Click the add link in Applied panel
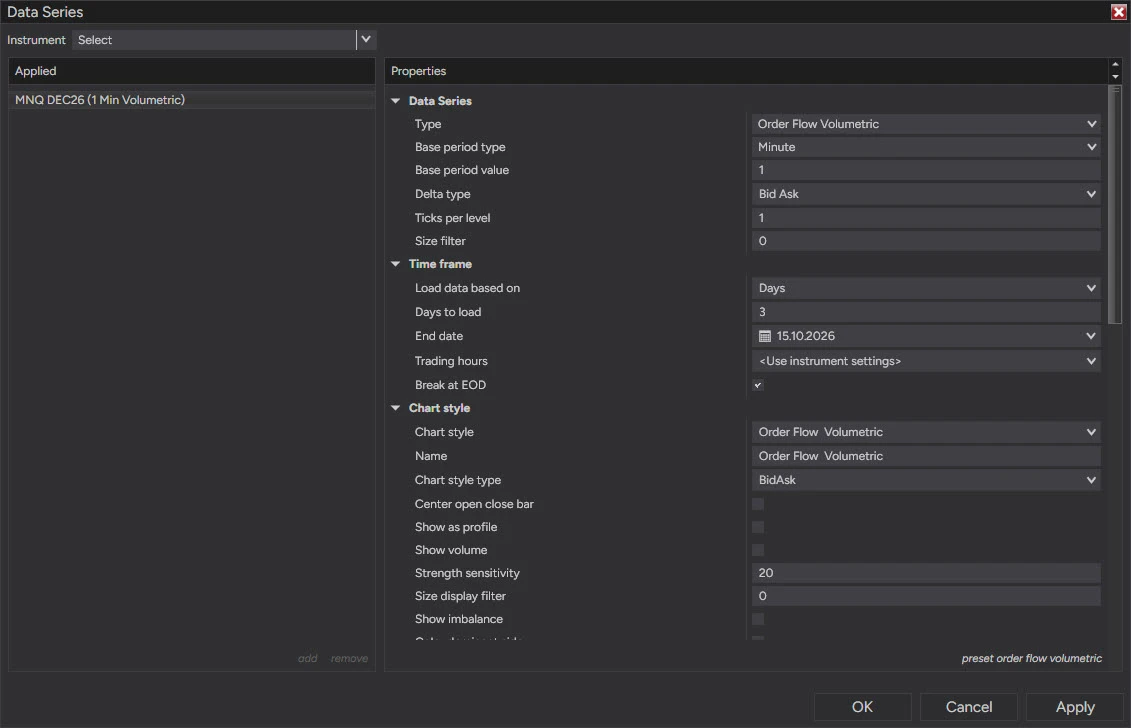The image size is (1131, 728). (308, 659)
